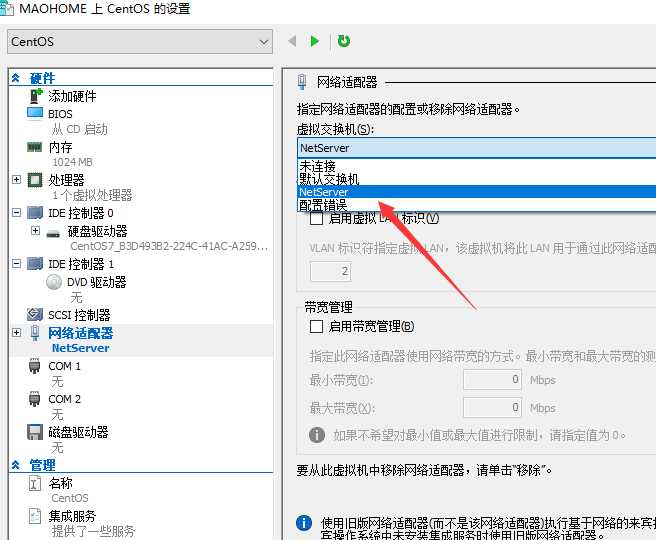Click the SCSI 控制器 icon
Image resolution: width=656 pixels, height=540 pixels.
tap(35, 314)
